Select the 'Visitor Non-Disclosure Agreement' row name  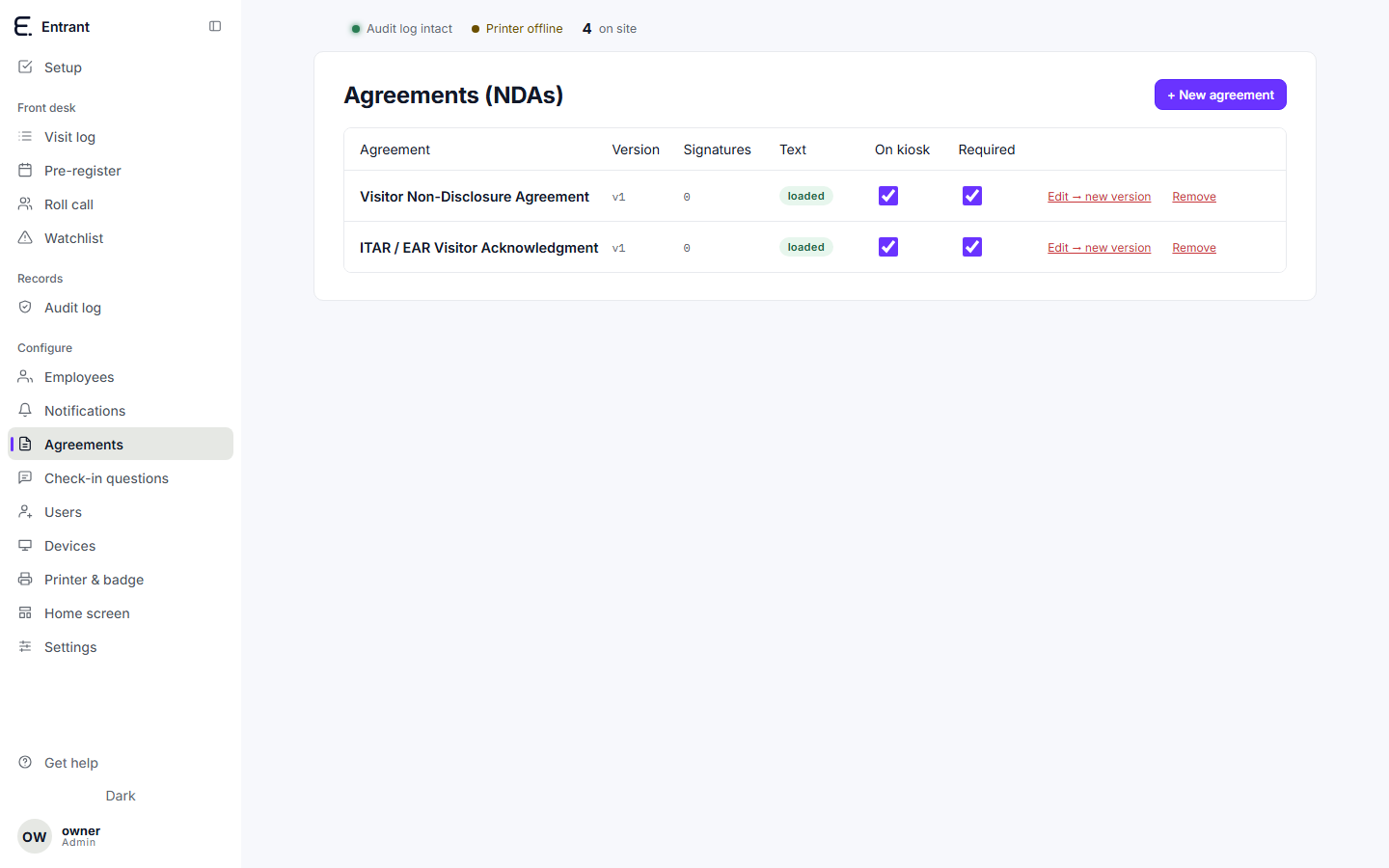[x=475, y=197]
